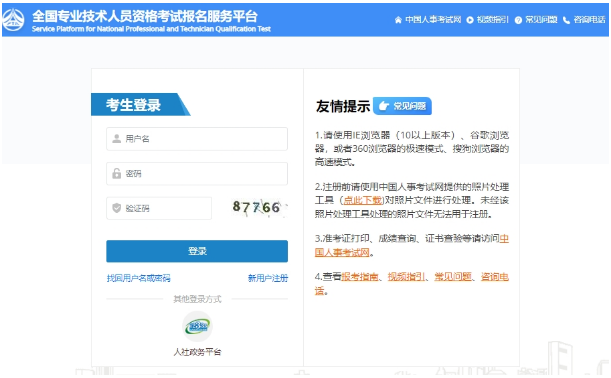Open the 点此下载 photo tool link
This screenshot has width=611, height=378.
click(363, 200)
